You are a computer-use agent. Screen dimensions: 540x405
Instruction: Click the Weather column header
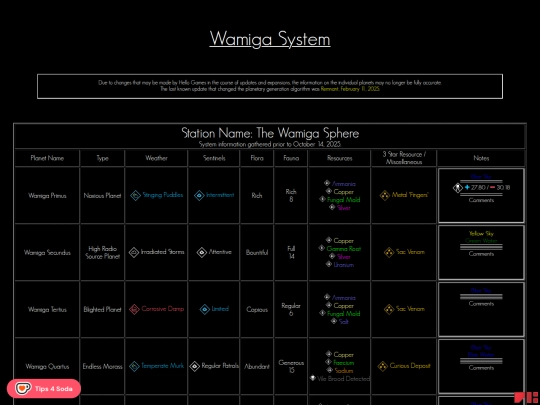[x=156, y=158]
